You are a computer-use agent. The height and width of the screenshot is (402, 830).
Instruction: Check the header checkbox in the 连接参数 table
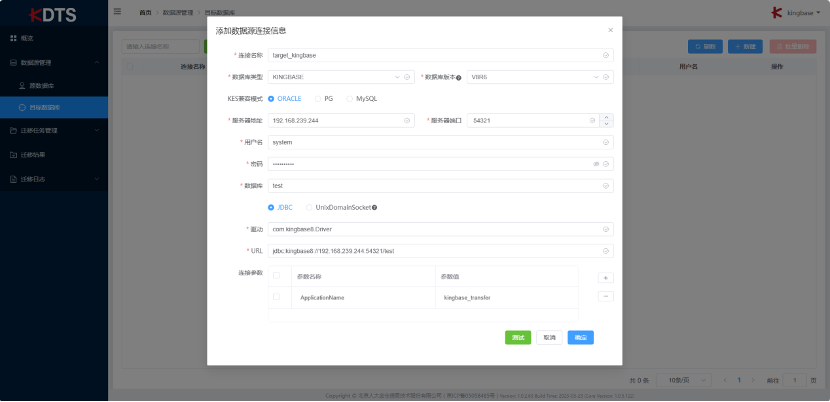[276, 275]
